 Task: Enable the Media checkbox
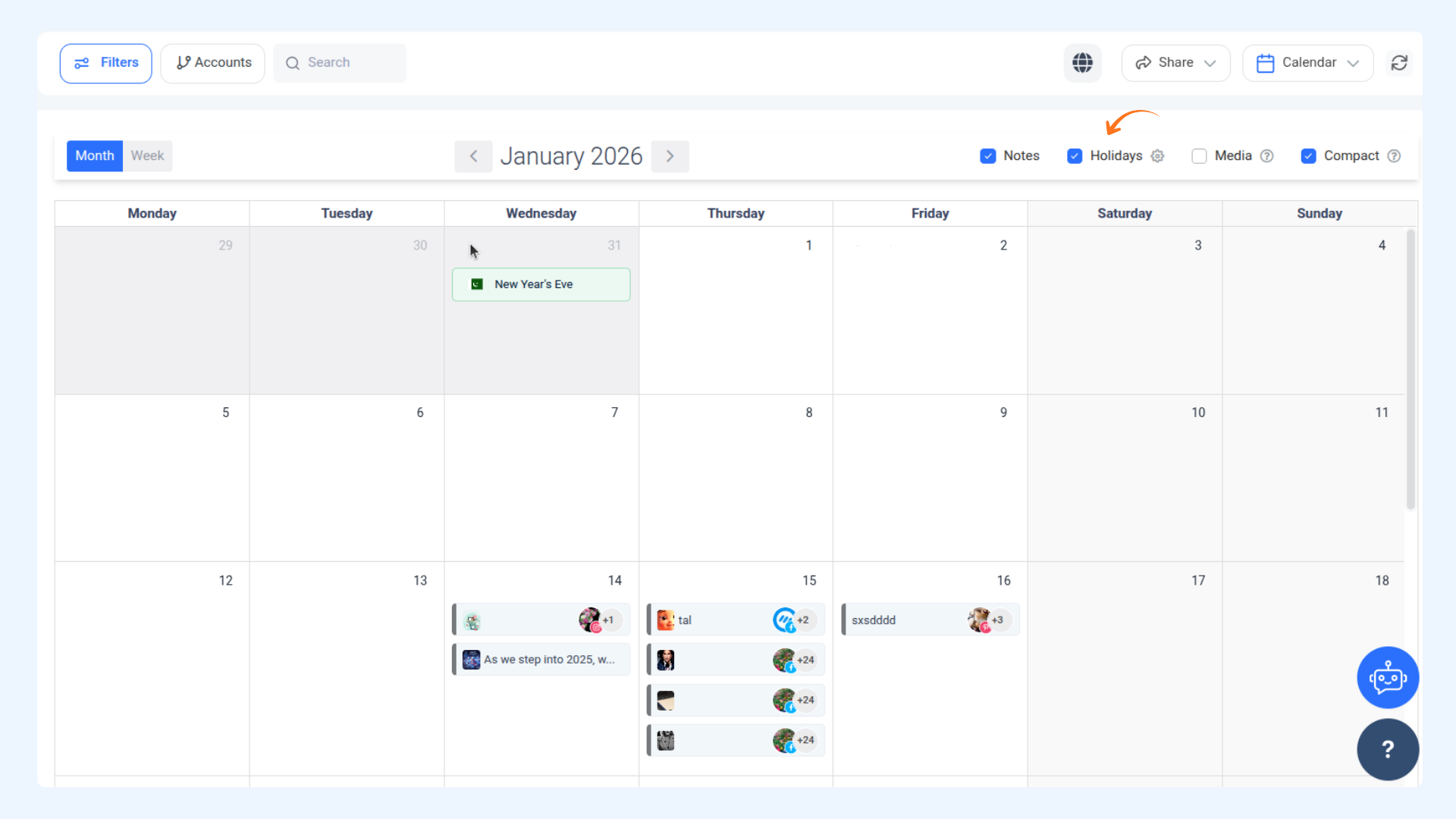click(1199, 156)
